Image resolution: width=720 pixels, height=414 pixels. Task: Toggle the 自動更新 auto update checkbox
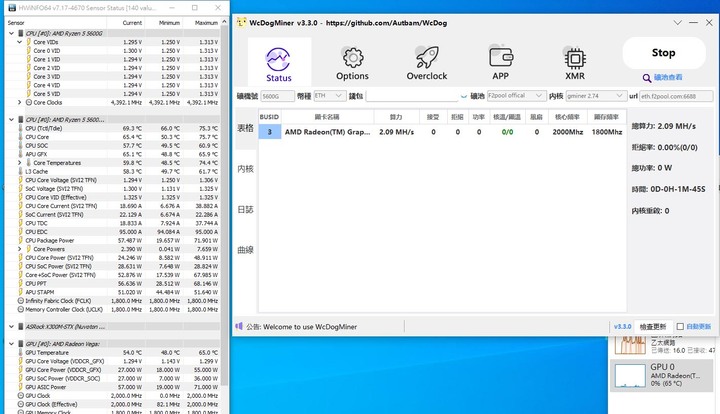(680, 326)
